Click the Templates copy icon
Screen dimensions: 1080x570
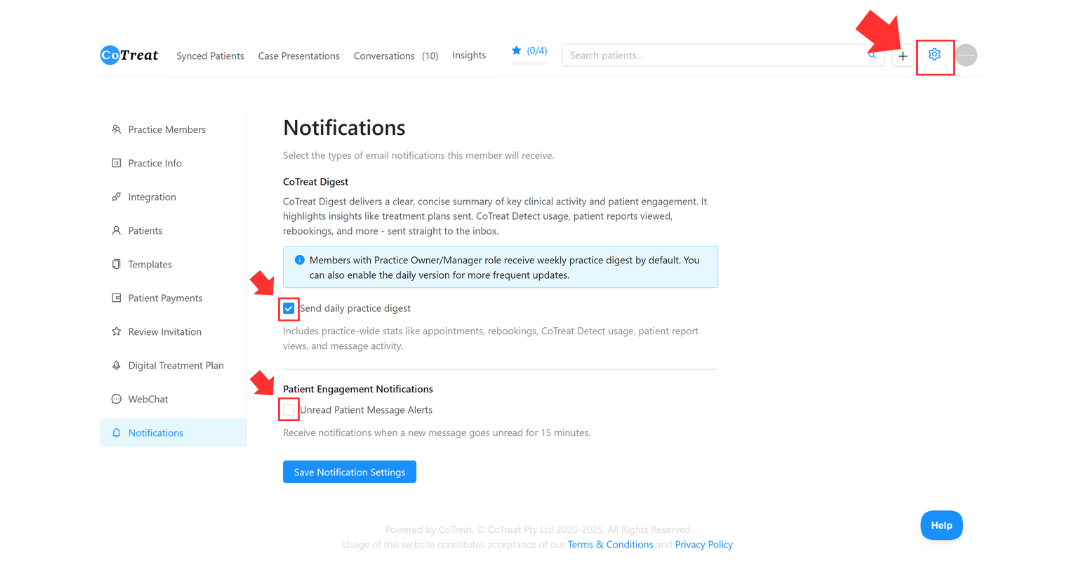116,264
